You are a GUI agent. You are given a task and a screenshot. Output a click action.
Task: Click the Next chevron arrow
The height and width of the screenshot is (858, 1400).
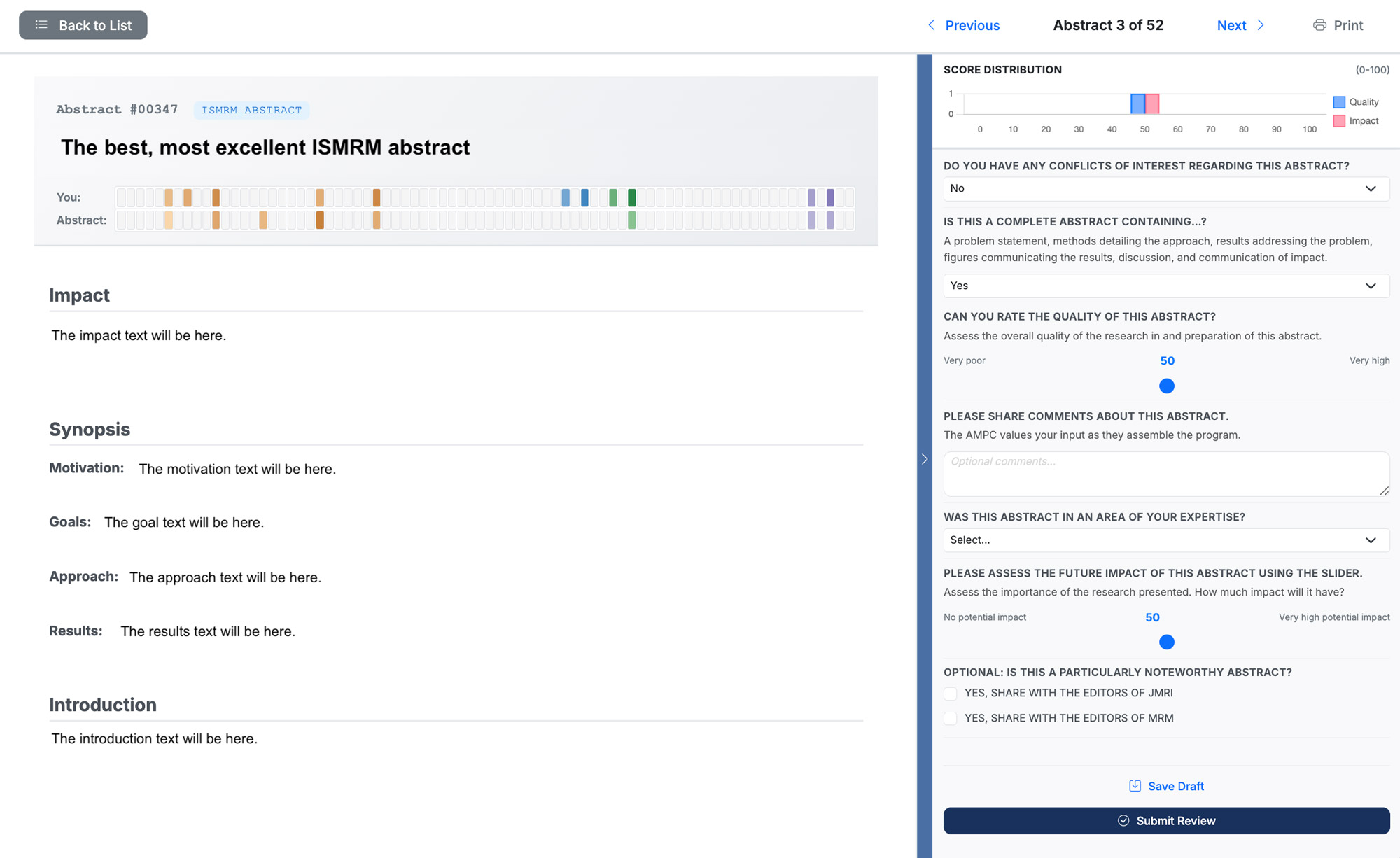point(1261,25)
